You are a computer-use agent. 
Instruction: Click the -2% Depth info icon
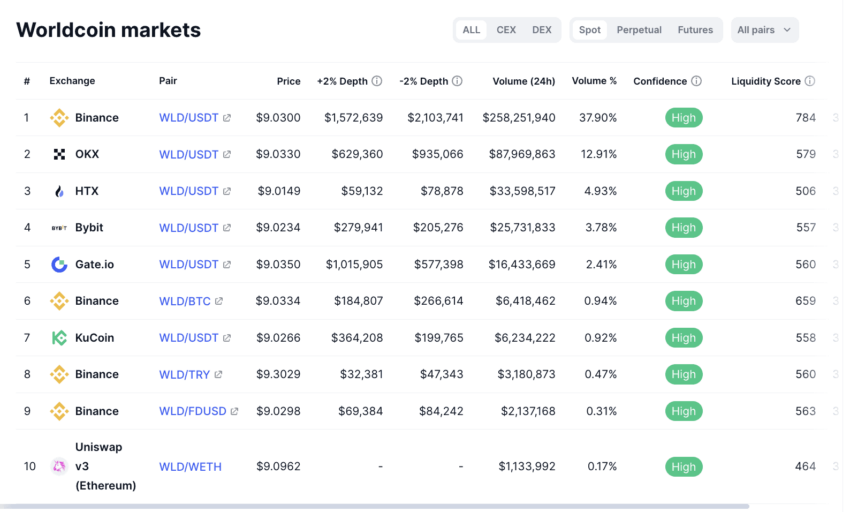click(457, 81)
